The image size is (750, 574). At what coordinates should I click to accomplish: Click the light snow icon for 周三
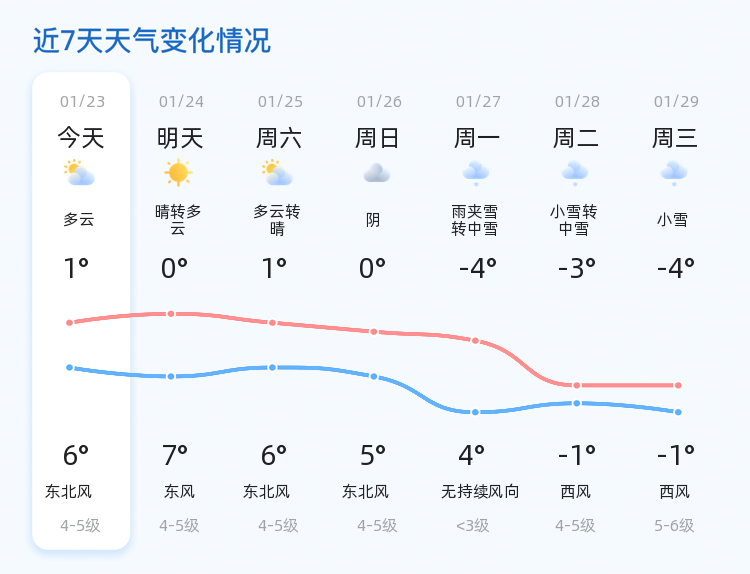tap(673, 173)
